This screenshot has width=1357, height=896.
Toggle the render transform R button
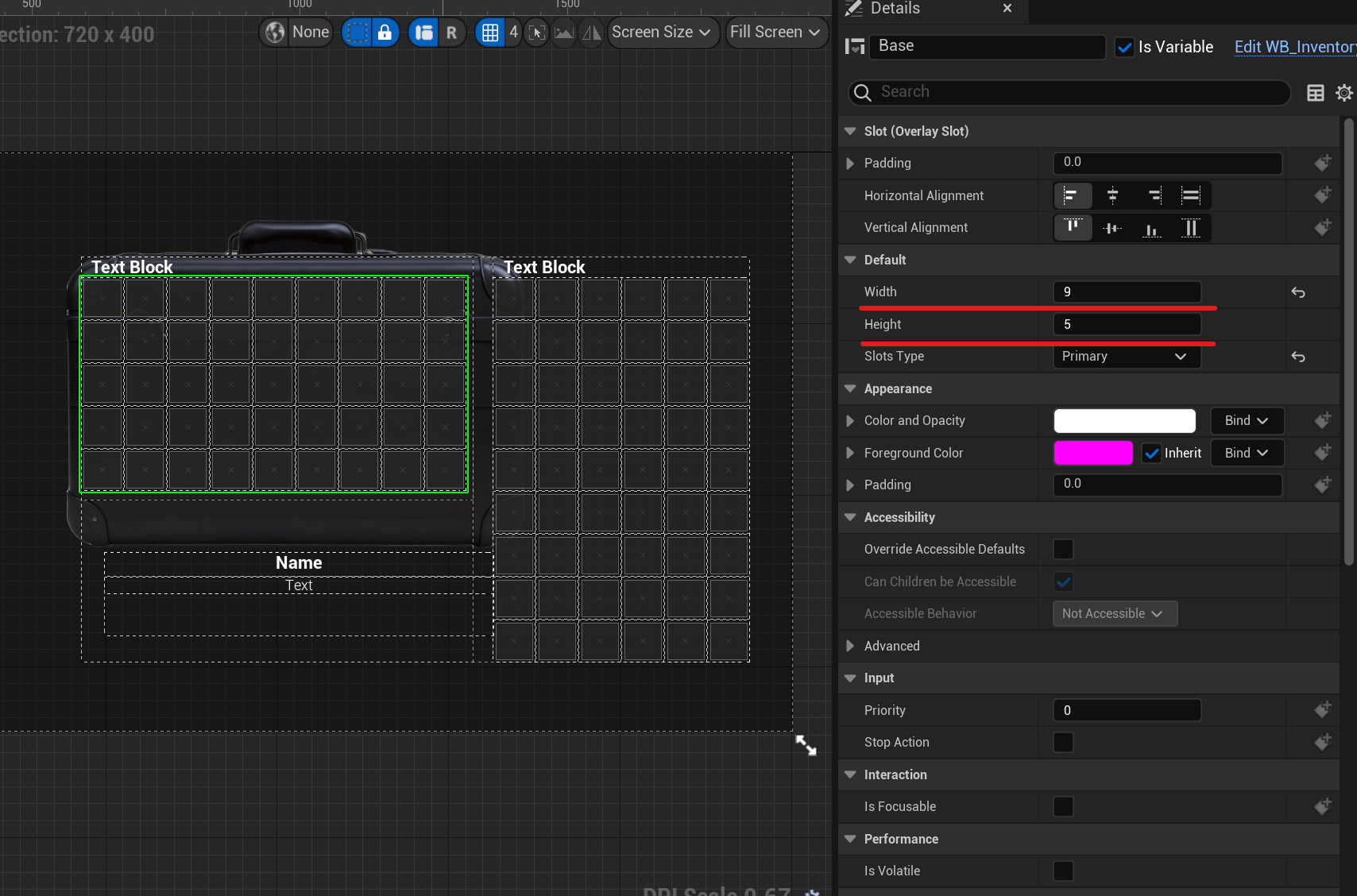451,33
